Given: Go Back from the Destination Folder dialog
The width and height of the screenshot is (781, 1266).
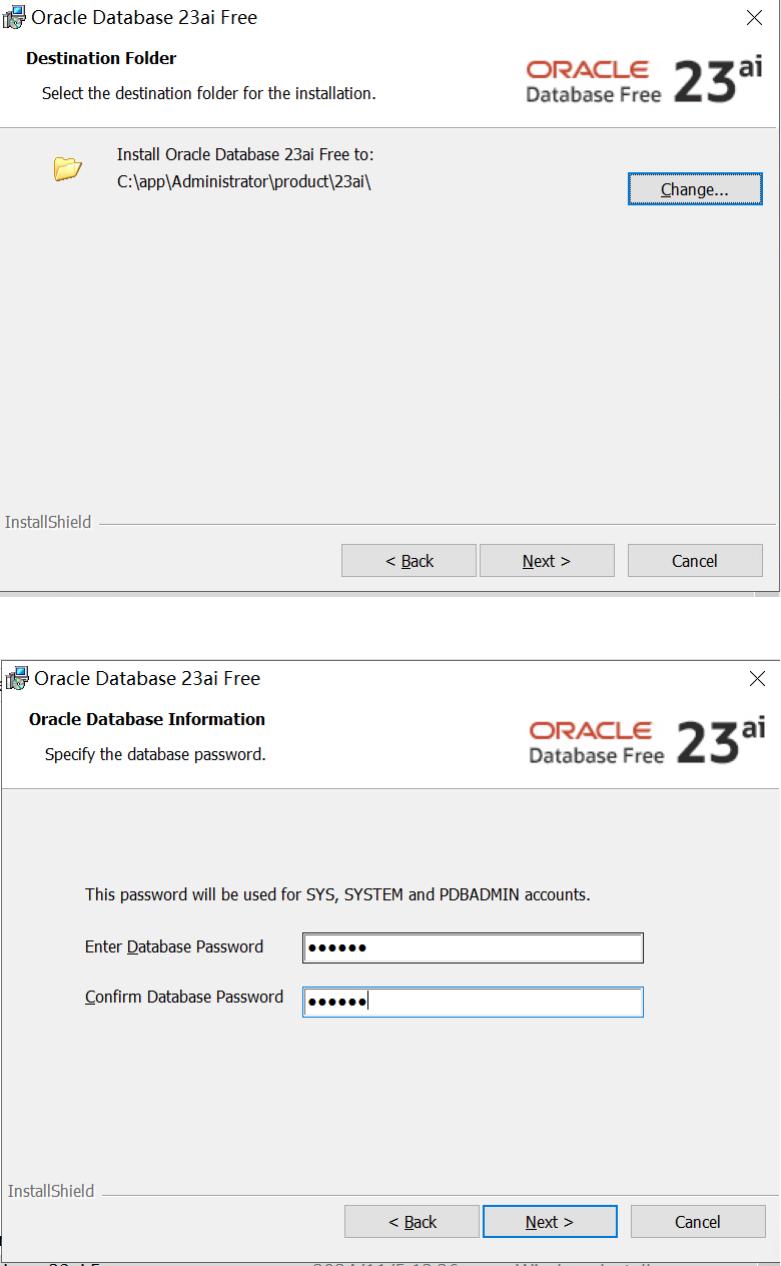Looking at the screenshot, I should [x=409, y=561].
